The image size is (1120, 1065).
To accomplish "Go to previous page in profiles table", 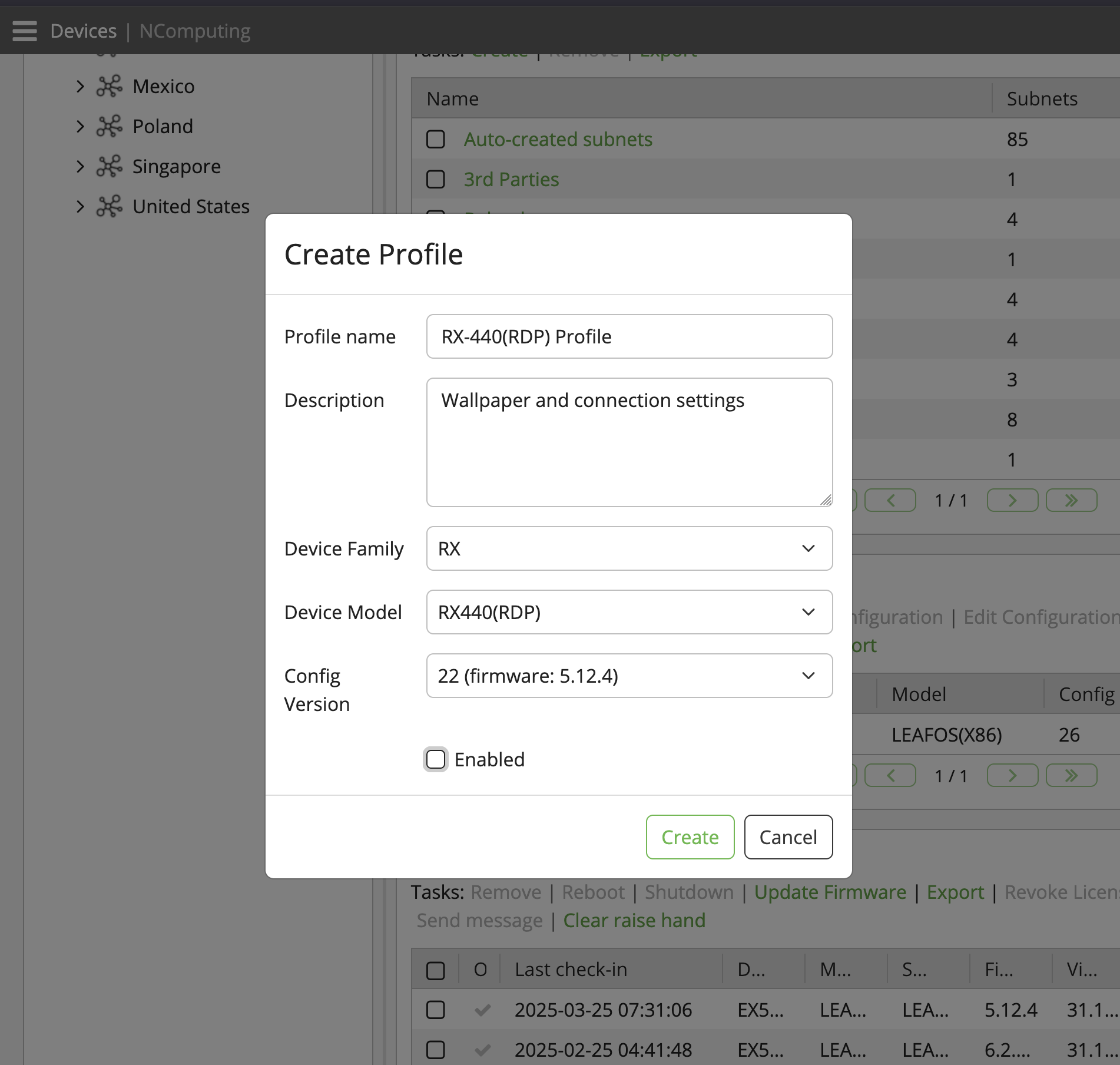I will [890, 775].
